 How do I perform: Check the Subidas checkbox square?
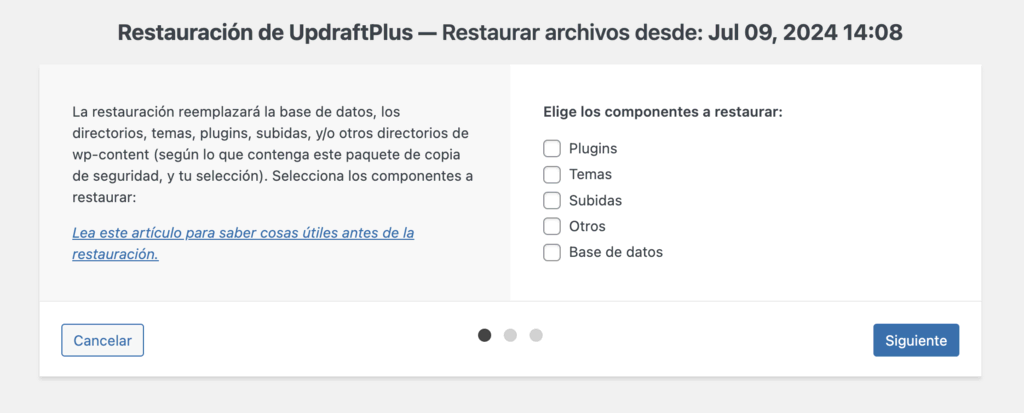coord(552,200)
